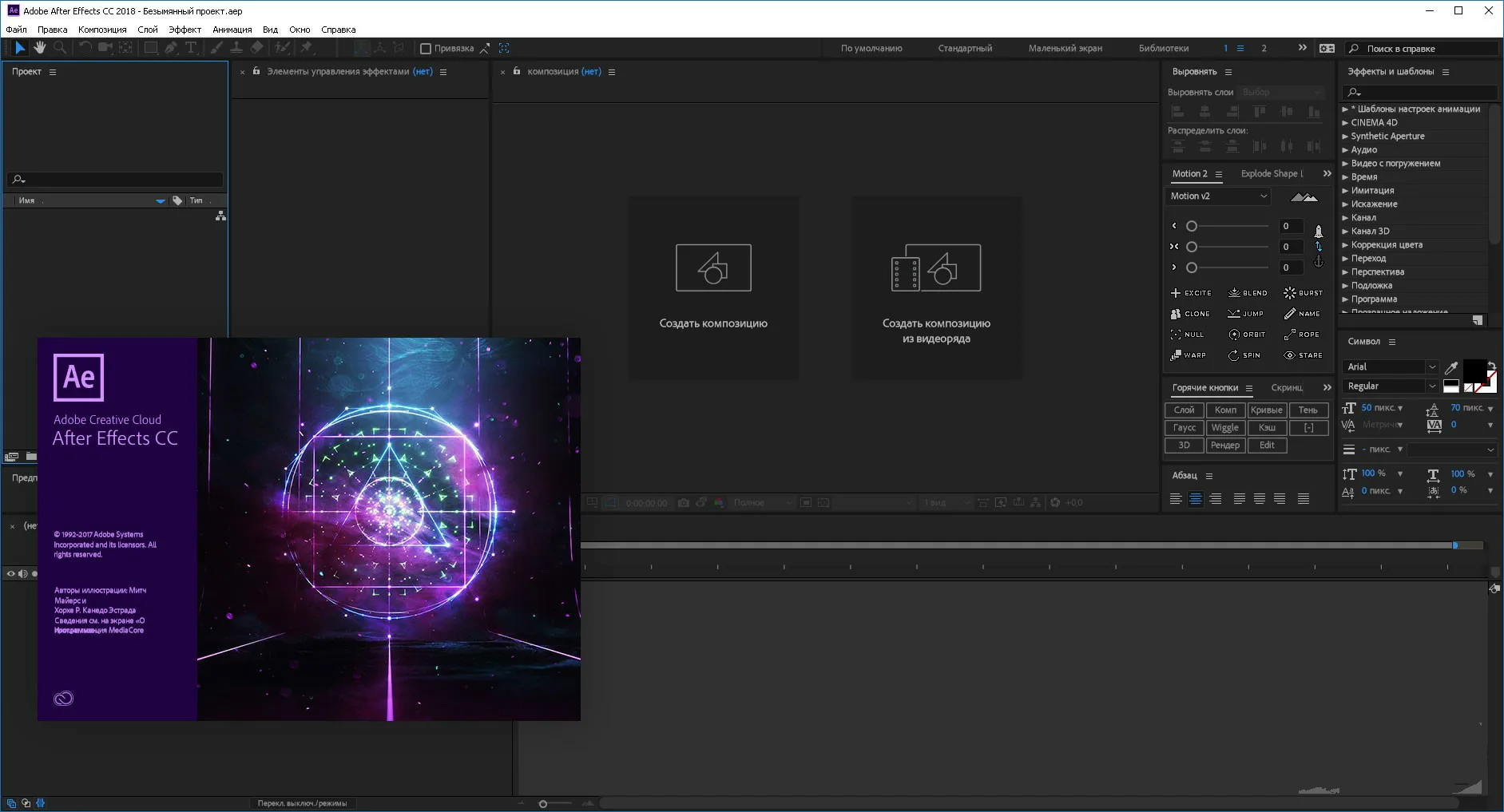Select the Type tool in the toolbar

pos(192,48)
